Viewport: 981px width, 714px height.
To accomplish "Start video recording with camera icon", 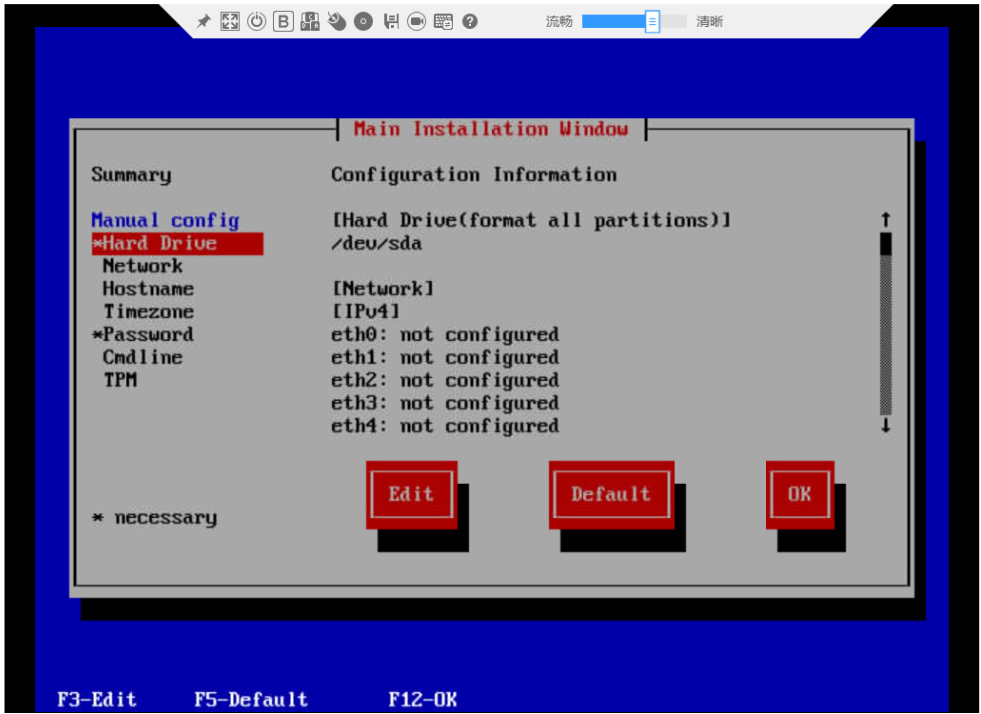I will tap(417, 22).
